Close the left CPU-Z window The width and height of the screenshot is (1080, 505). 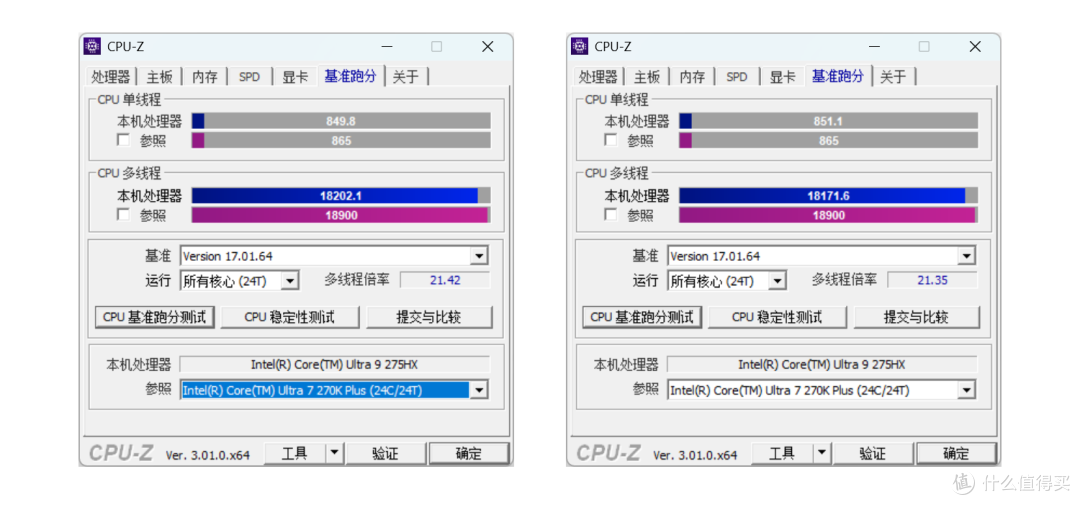pyautogui.click(x=488, y=46)
